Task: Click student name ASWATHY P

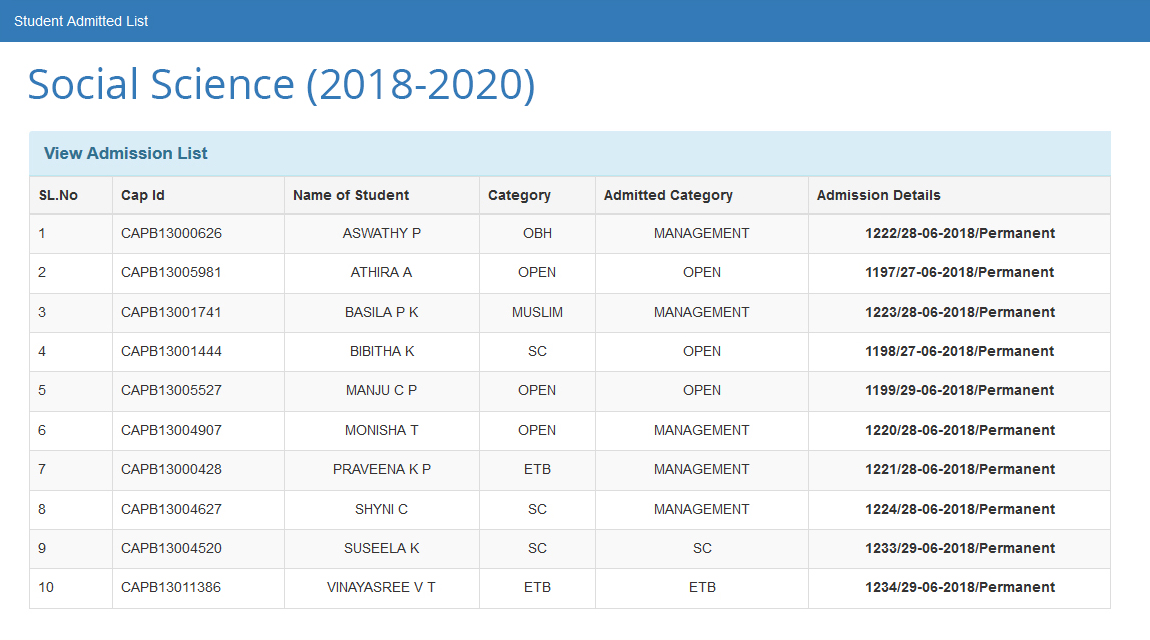Action: [381, 233]
